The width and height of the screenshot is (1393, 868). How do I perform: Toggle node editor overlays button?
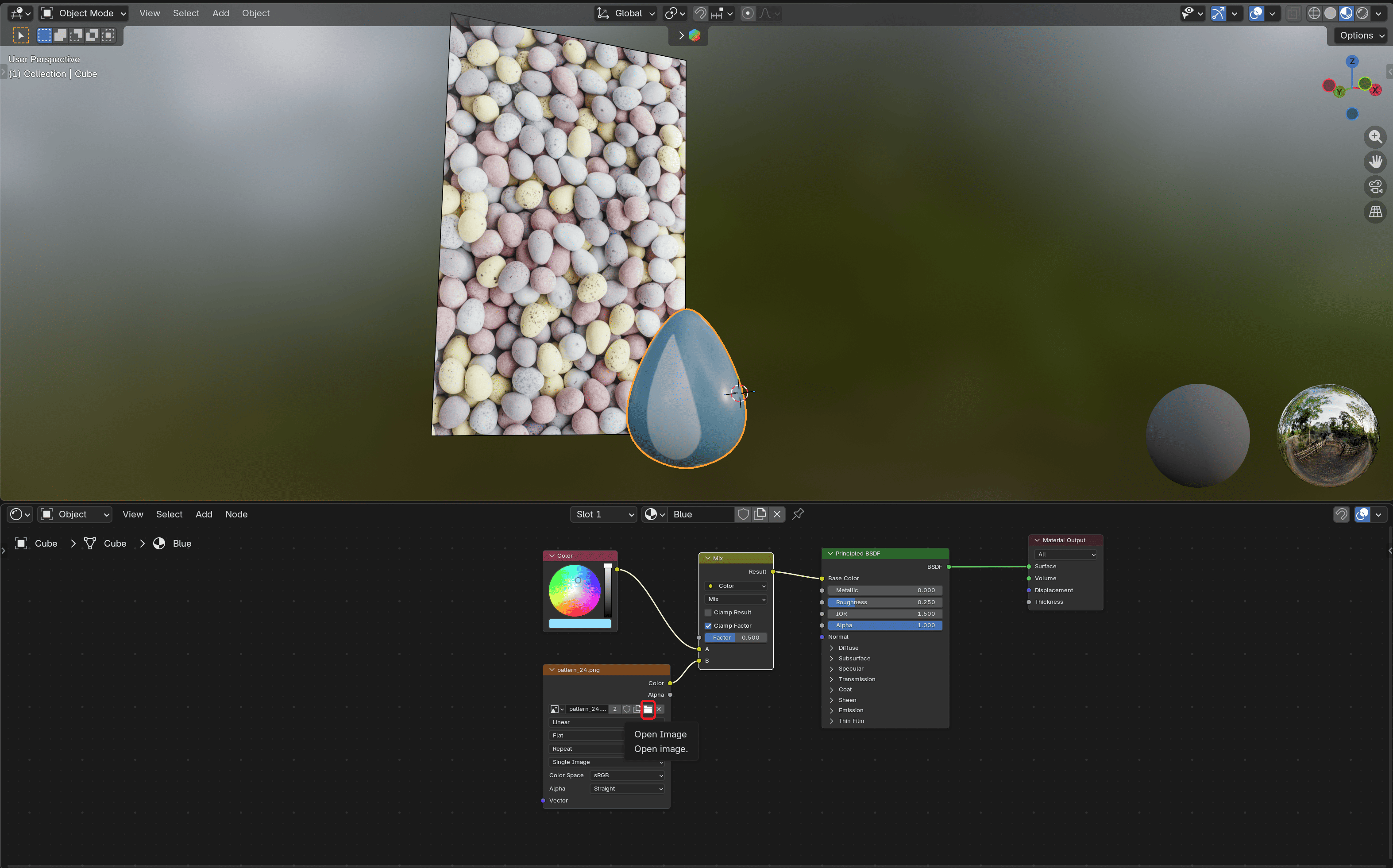click(1362, 514)
